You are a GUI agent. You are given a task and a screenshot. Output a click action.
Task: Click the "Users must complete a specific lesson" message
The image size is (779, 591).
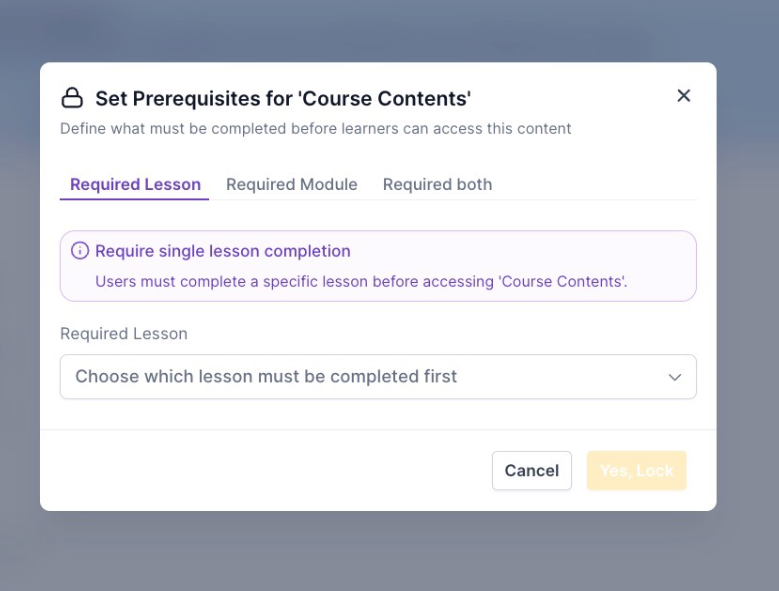pos(361,281)
